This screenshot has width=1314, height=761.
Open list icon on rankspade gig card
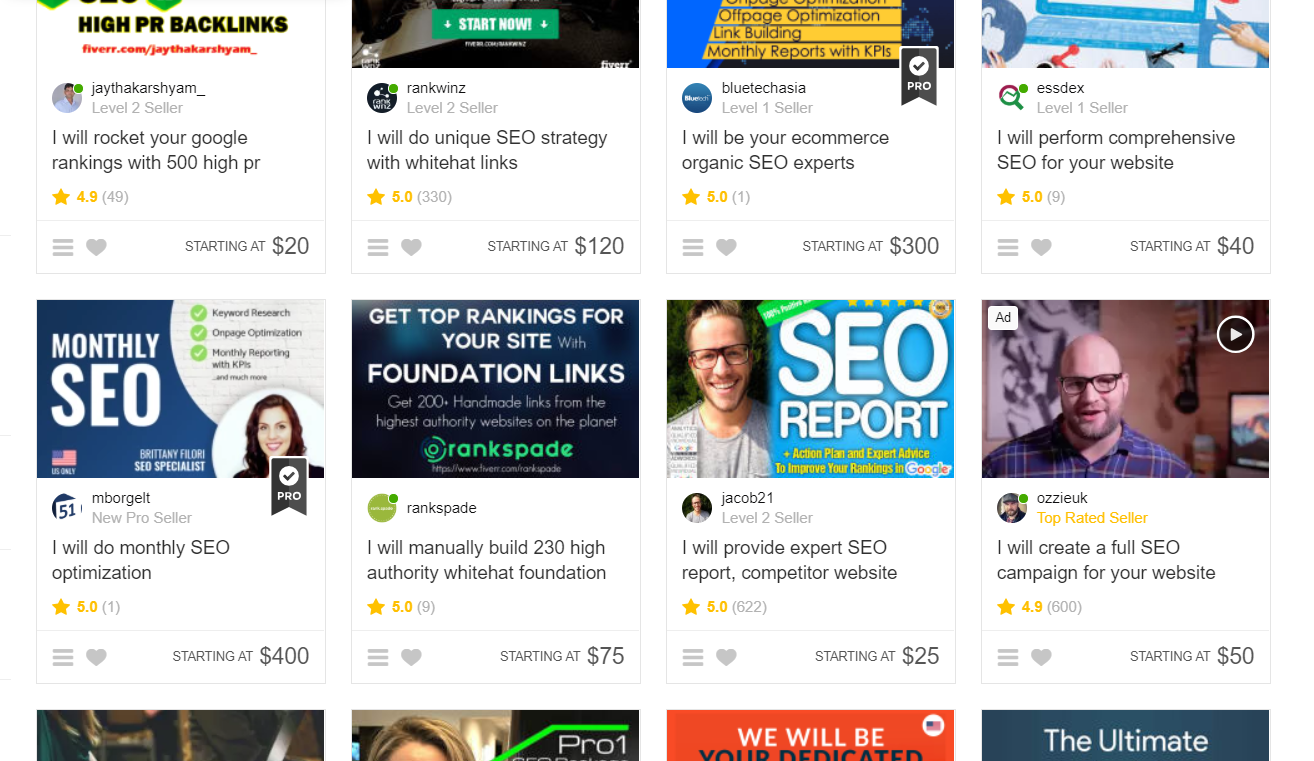(378, 657)
